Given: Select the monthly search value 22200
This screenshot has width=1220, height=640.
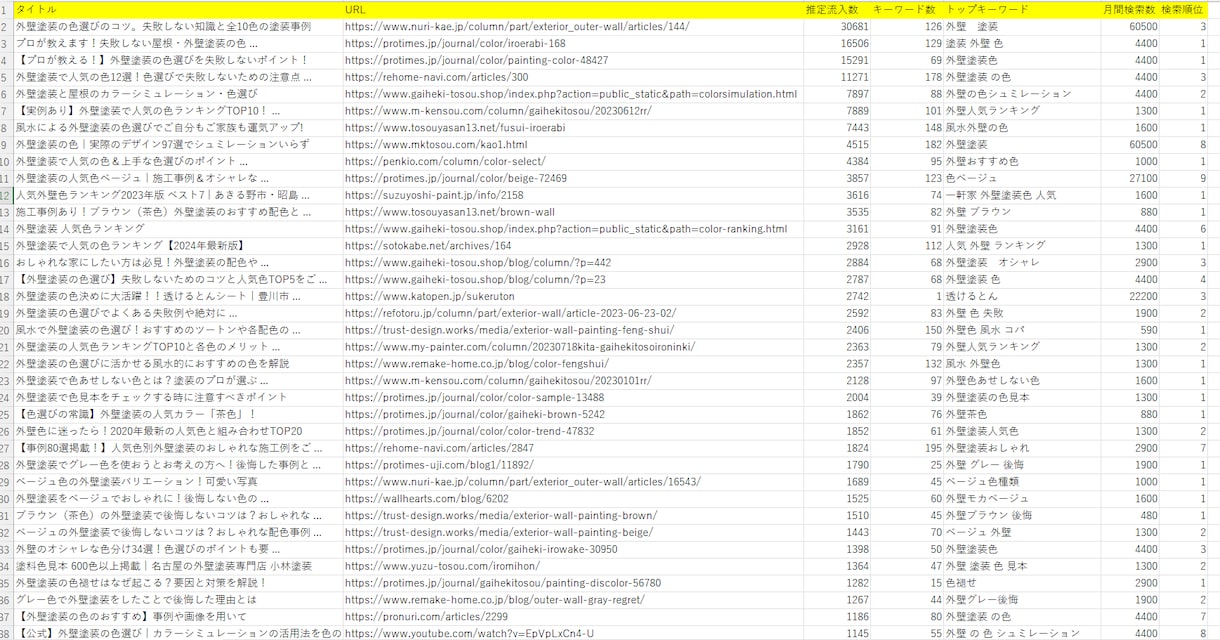Looking at the screenshot, I should pyautogui.click(x=1143, y=296).
